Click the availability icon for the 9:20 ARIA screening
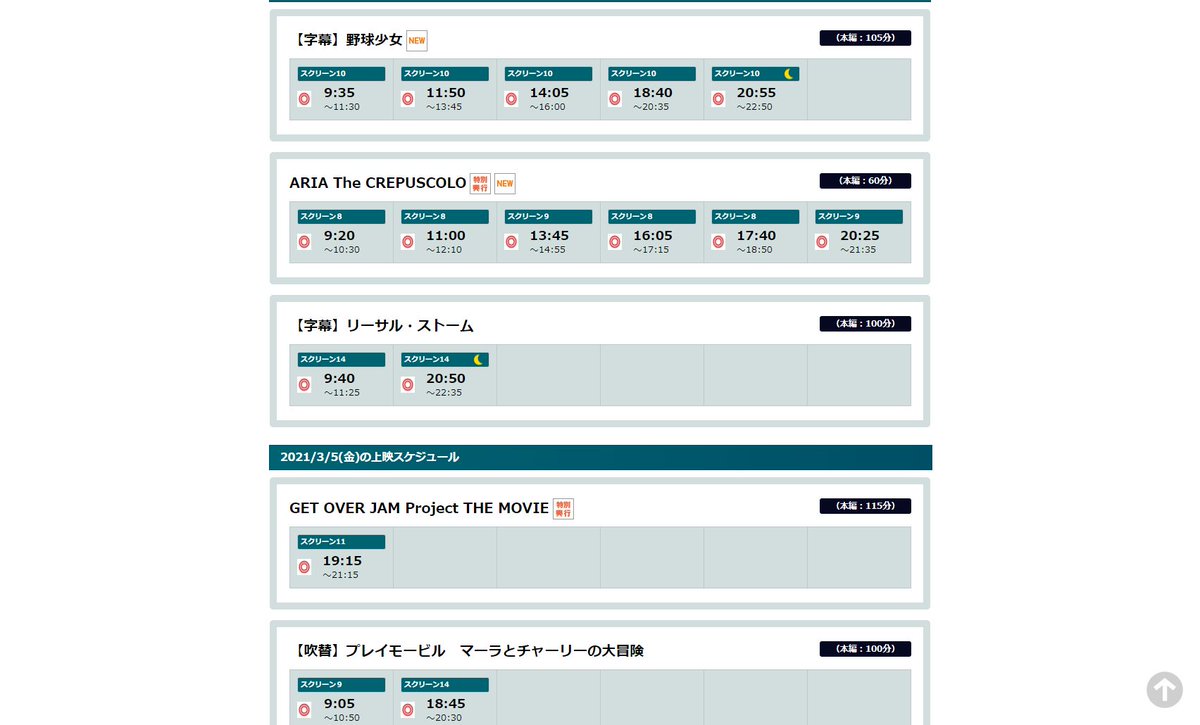 click(x=304, y=242)
